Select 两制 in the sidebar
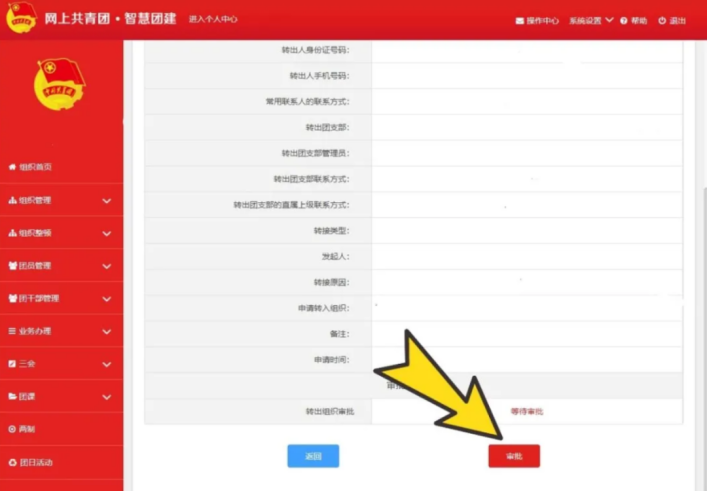 point(26,429)
